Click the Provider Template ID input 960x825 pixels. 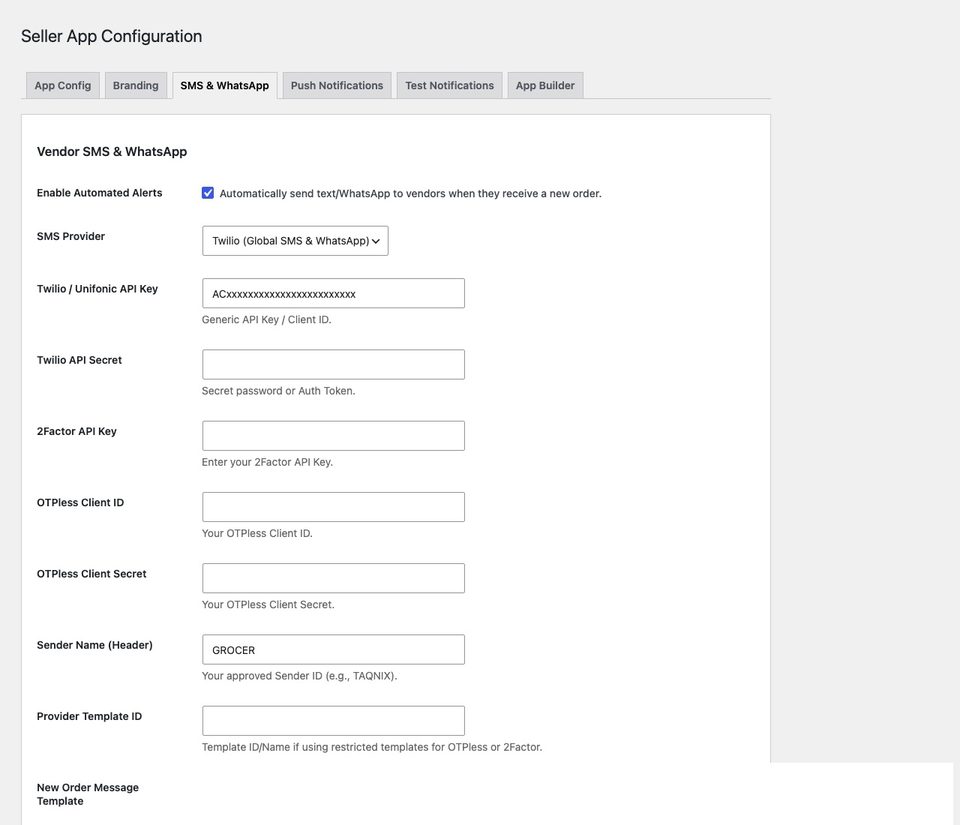pos(333,721)
